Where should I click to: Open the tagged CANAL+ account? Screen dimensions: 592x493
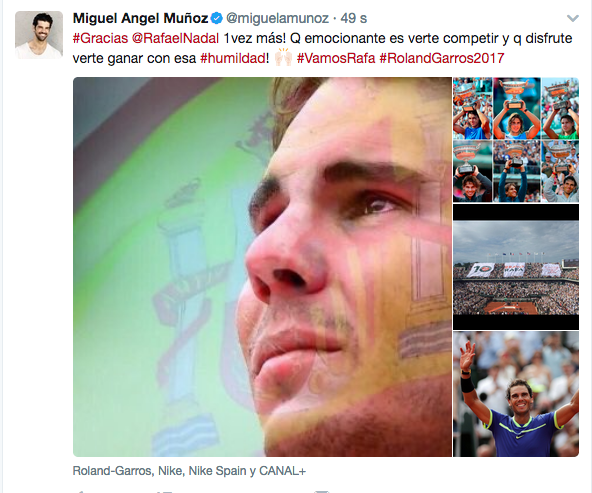[282, 471]
